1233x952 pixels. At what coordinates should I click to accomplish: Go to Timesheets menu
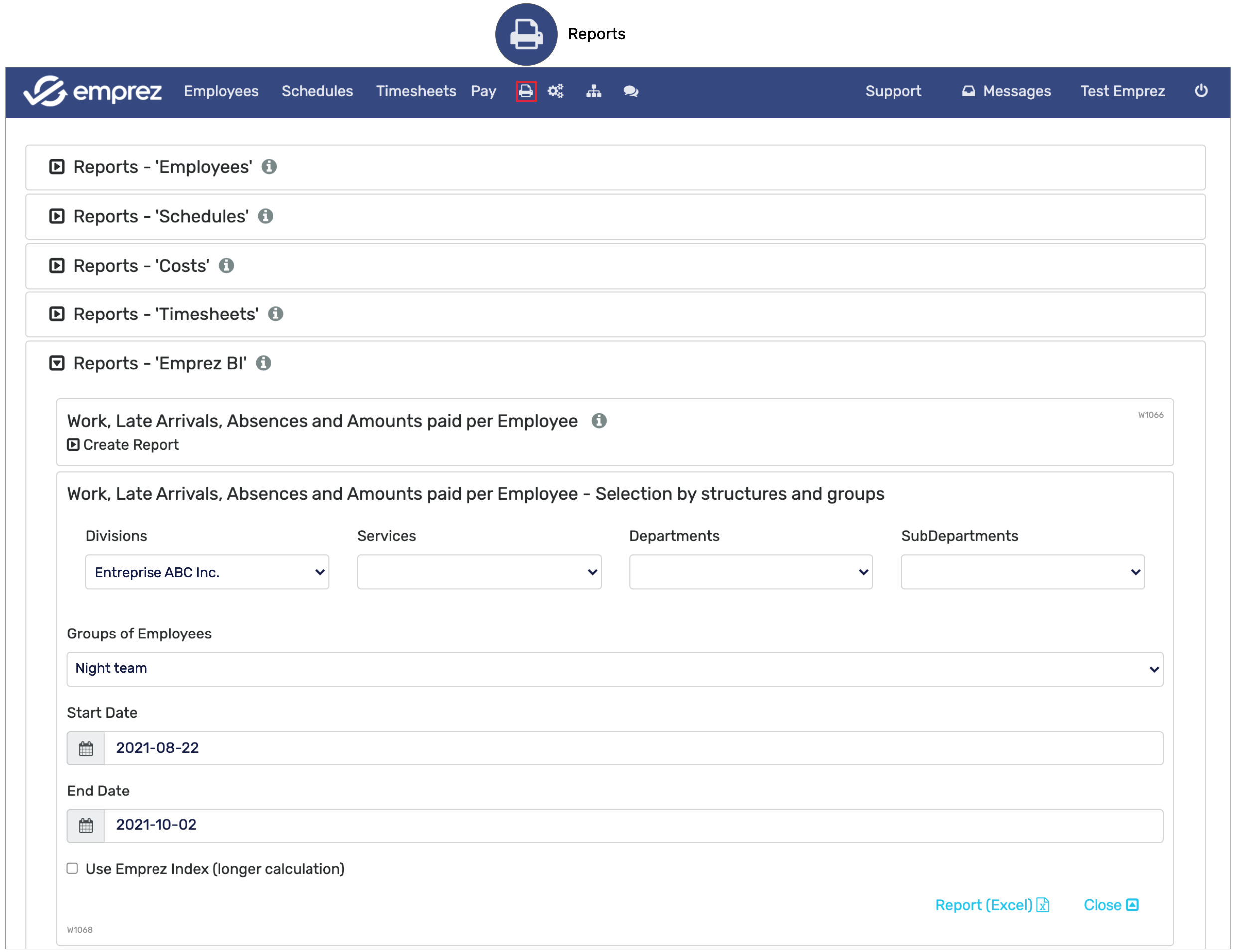pos(416,91)
